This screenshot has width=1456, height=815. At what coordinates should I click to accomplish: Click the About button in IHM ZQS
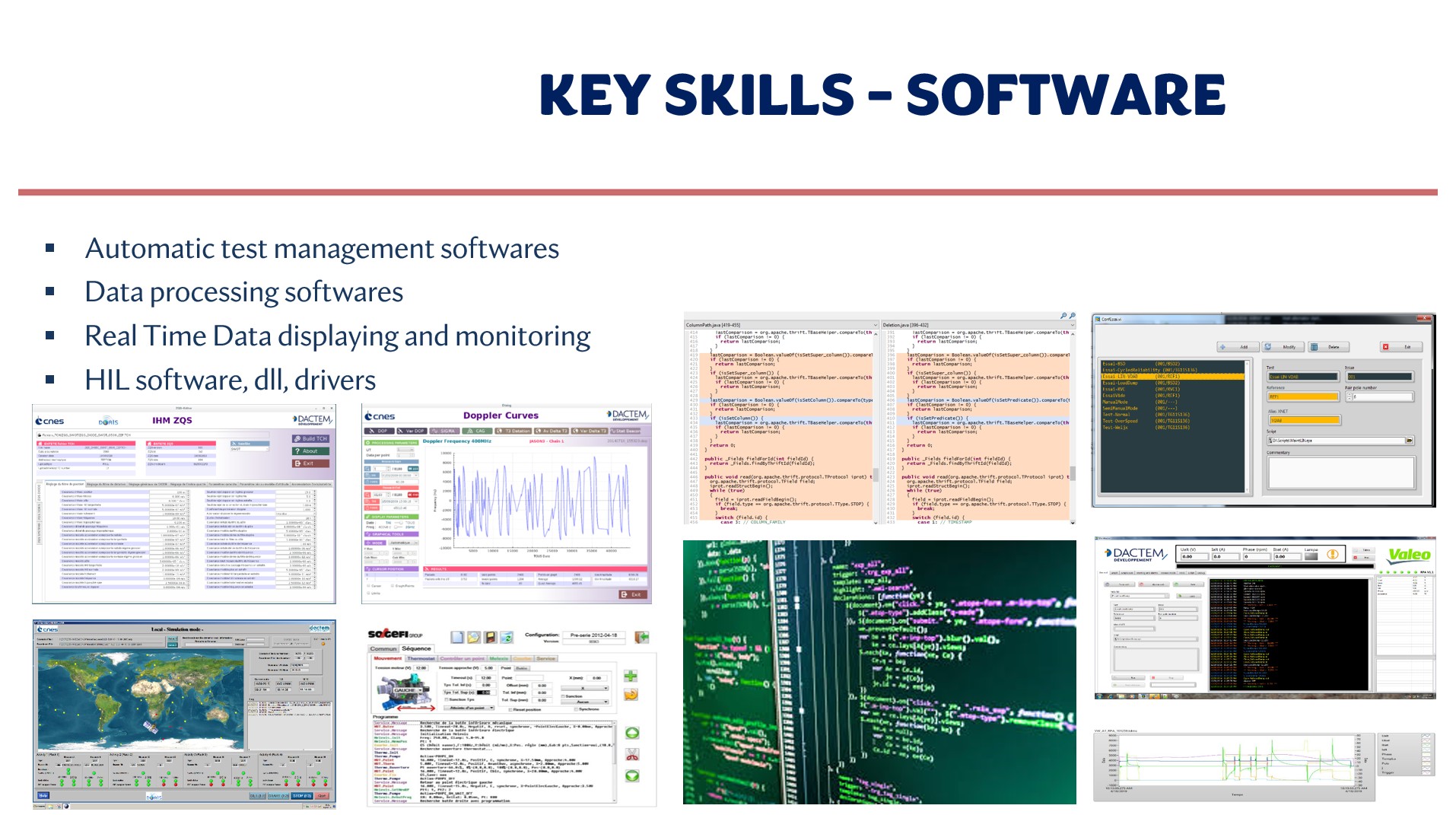pyautogui.click(x=310, y=450)
